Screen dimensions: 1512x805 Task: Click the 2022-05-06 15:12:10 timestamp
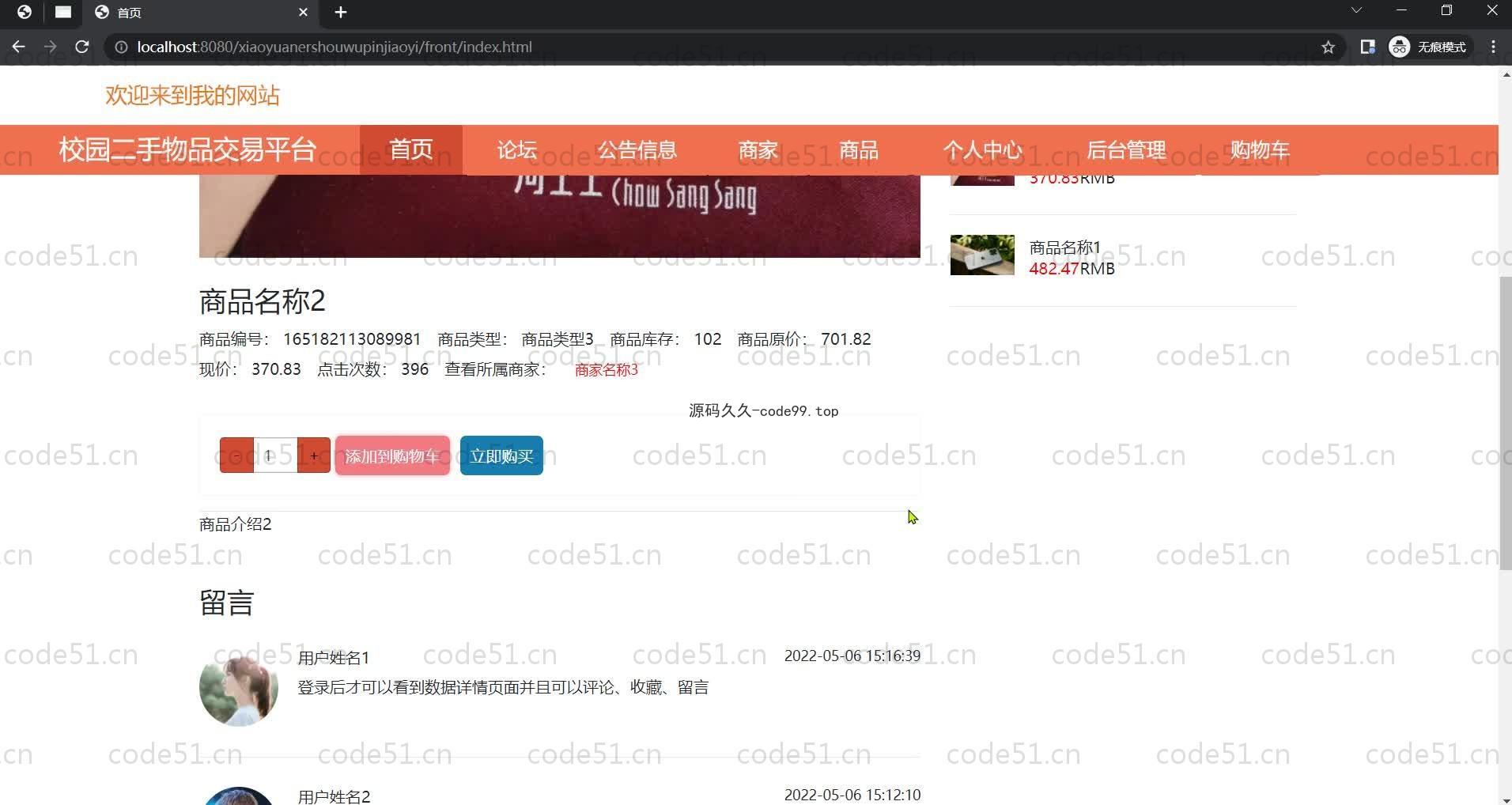pos(852,795)
